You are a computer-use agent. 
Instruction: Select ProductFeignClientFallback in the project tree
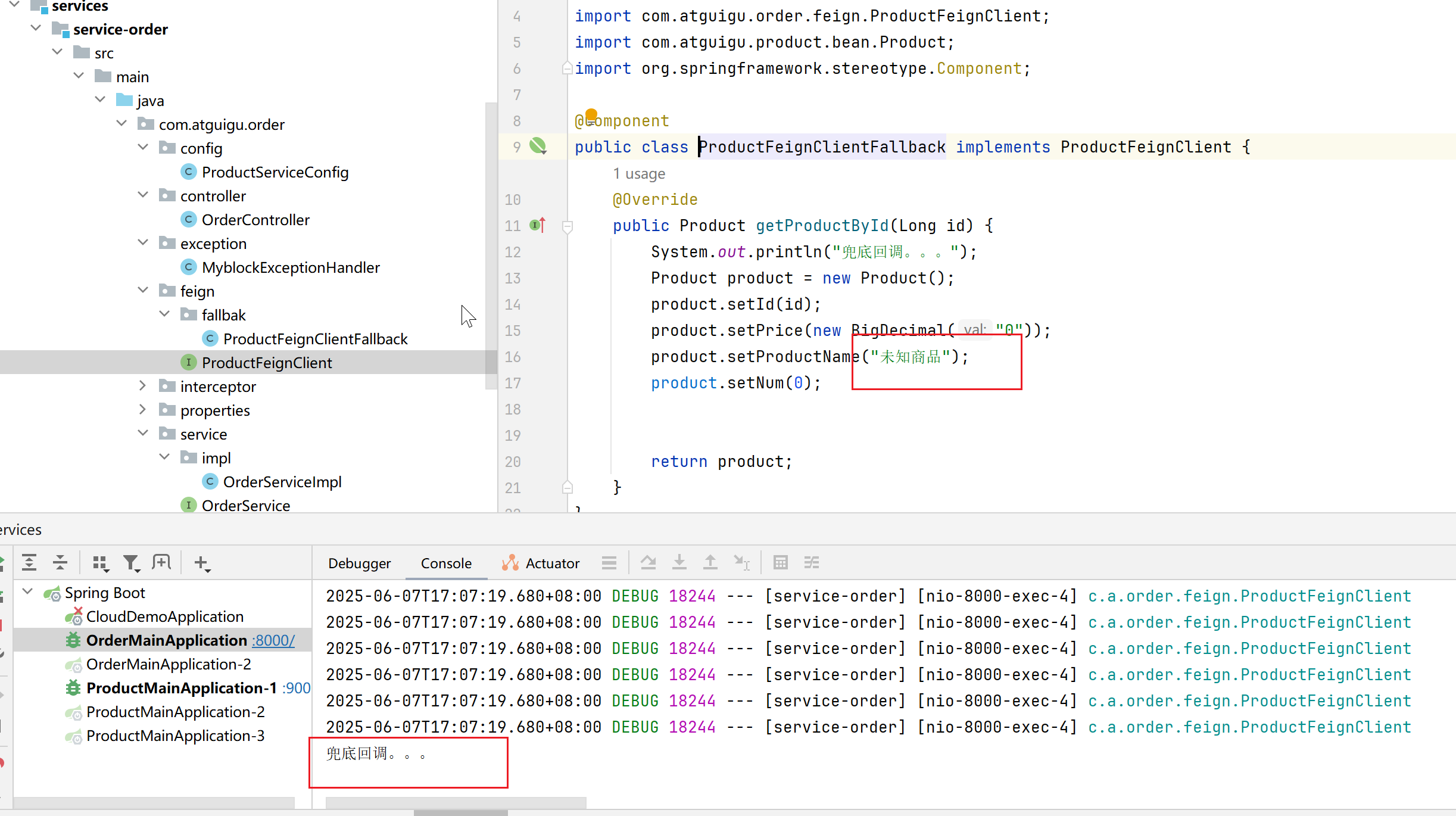tap(315, 339)
